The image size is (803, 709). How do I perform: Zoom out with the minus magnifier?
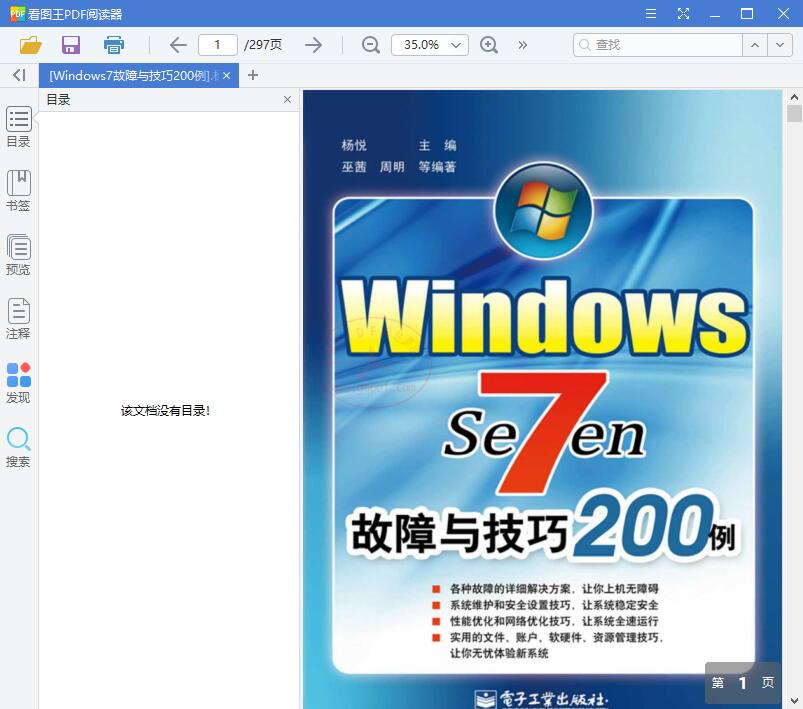tap(370, 45)
